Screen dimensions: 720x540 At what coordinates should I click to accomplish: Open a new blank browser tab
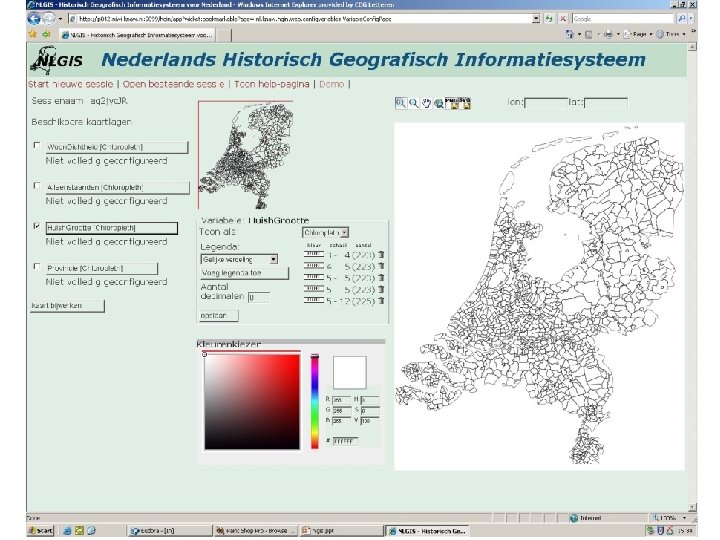223,35
